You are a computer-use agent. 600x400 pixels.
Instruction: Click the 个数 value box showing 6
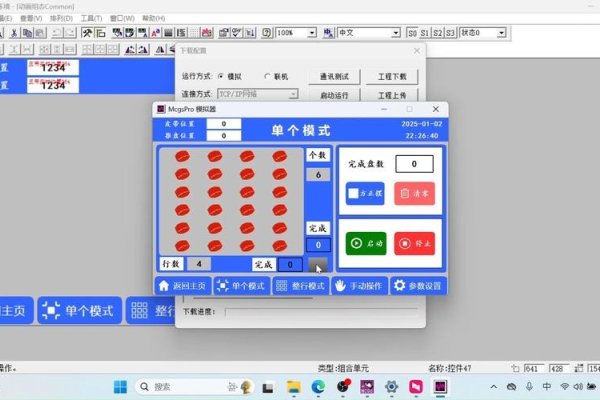[318, 175]
